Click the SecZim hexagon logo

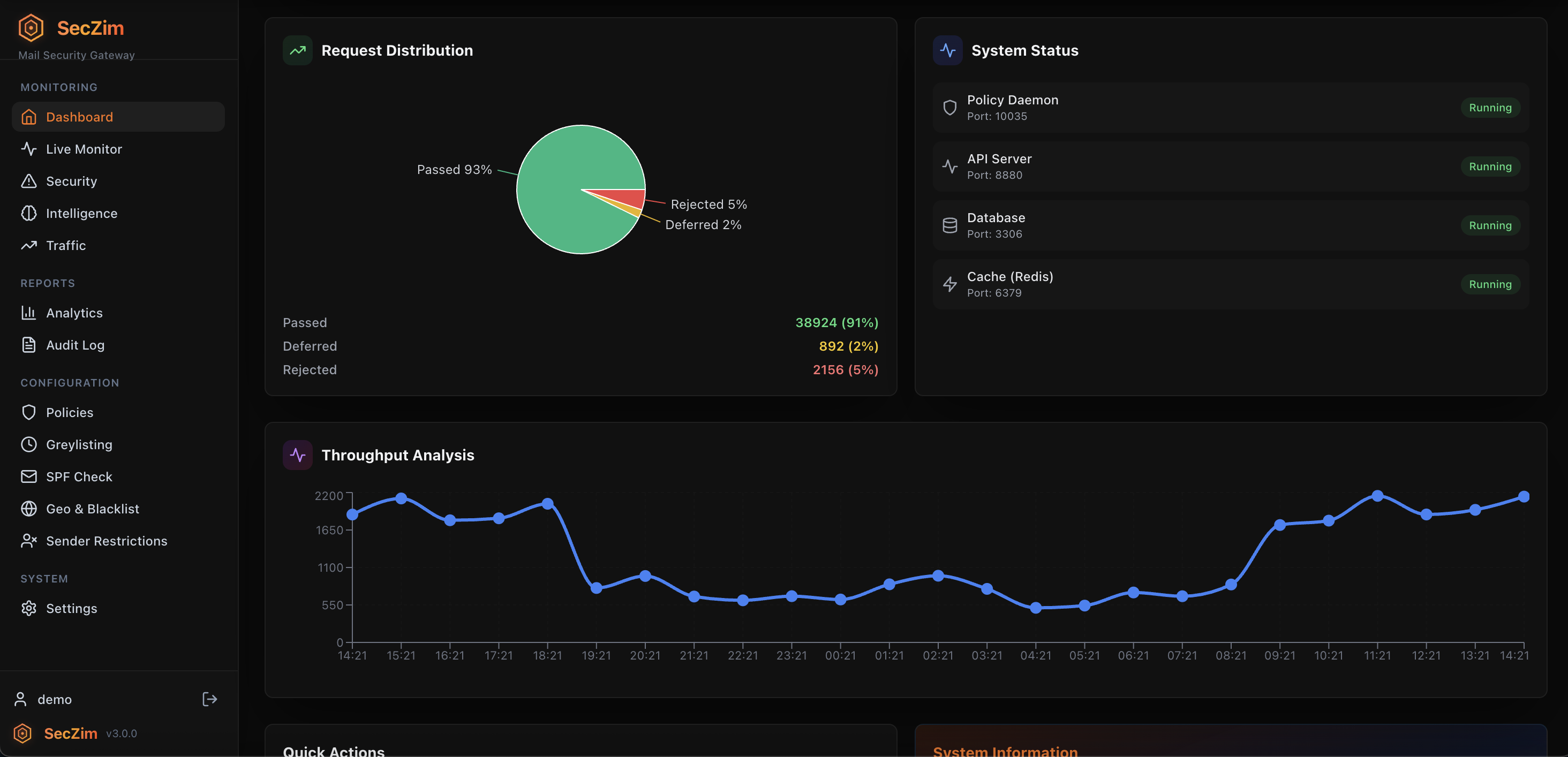30,27
